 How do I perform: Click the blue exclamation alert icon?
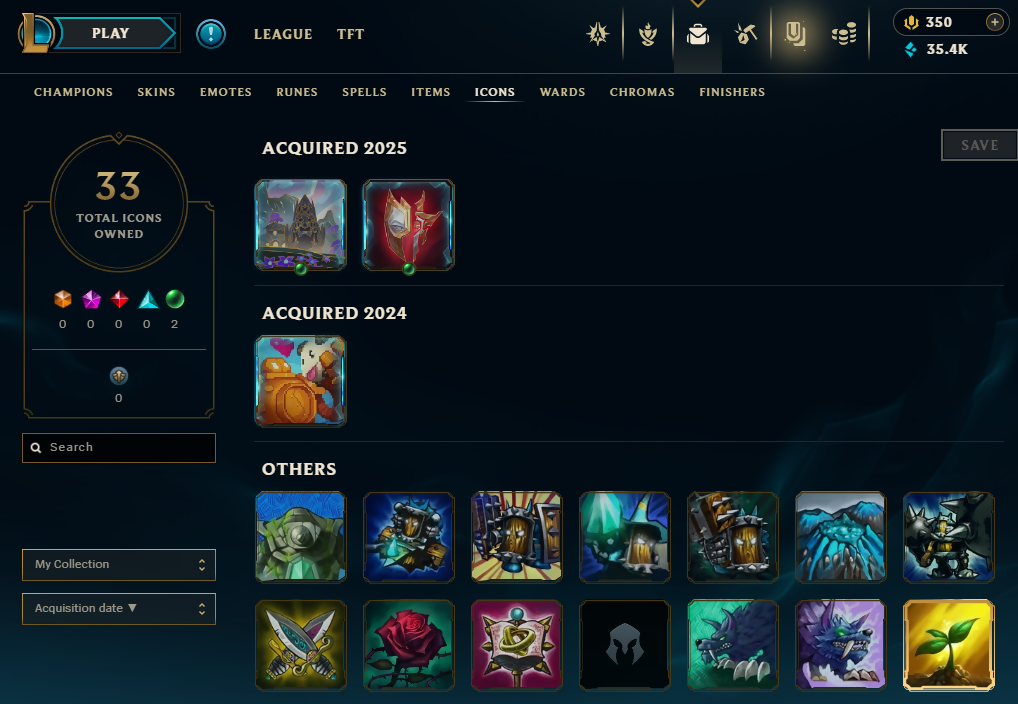pos(210,34)
